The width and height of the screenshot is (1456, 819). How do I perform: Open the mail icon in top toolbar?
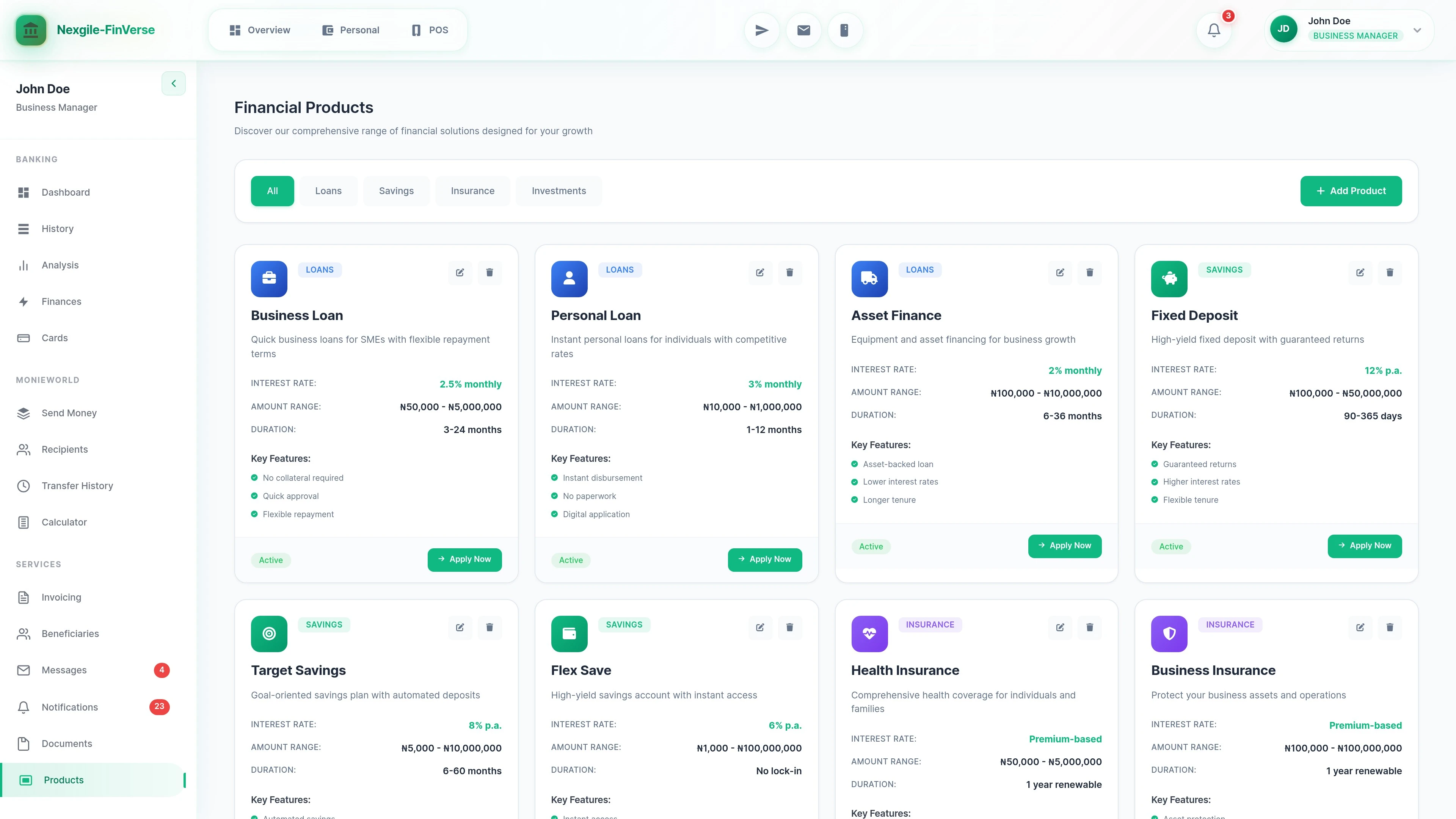click(803, 30)
